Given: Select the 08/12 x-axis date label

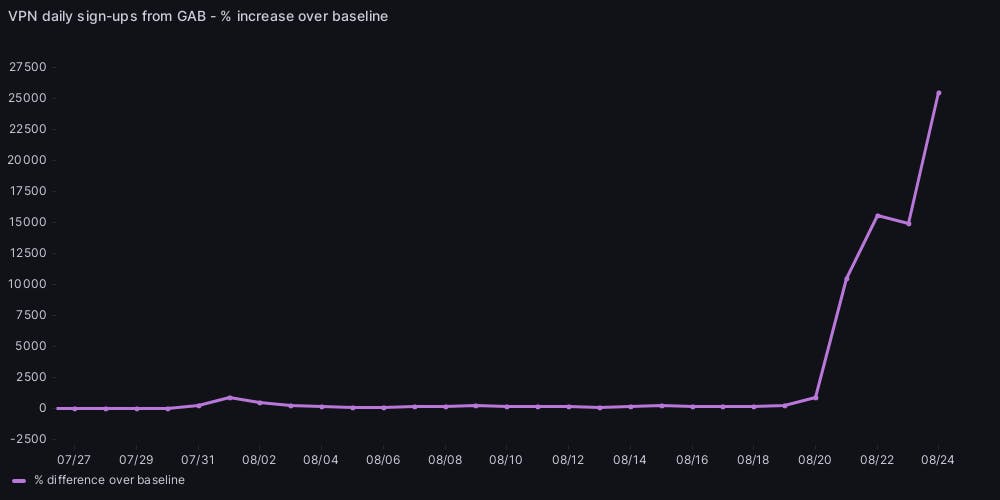Looking at the screenshot, I should pos(568,460).
